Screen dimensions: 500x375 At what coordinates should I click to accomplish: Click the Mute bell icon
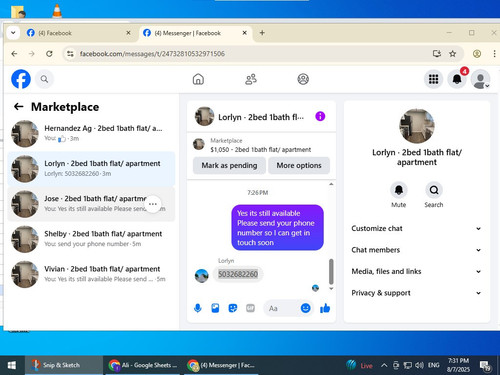[x=399, y=190]
